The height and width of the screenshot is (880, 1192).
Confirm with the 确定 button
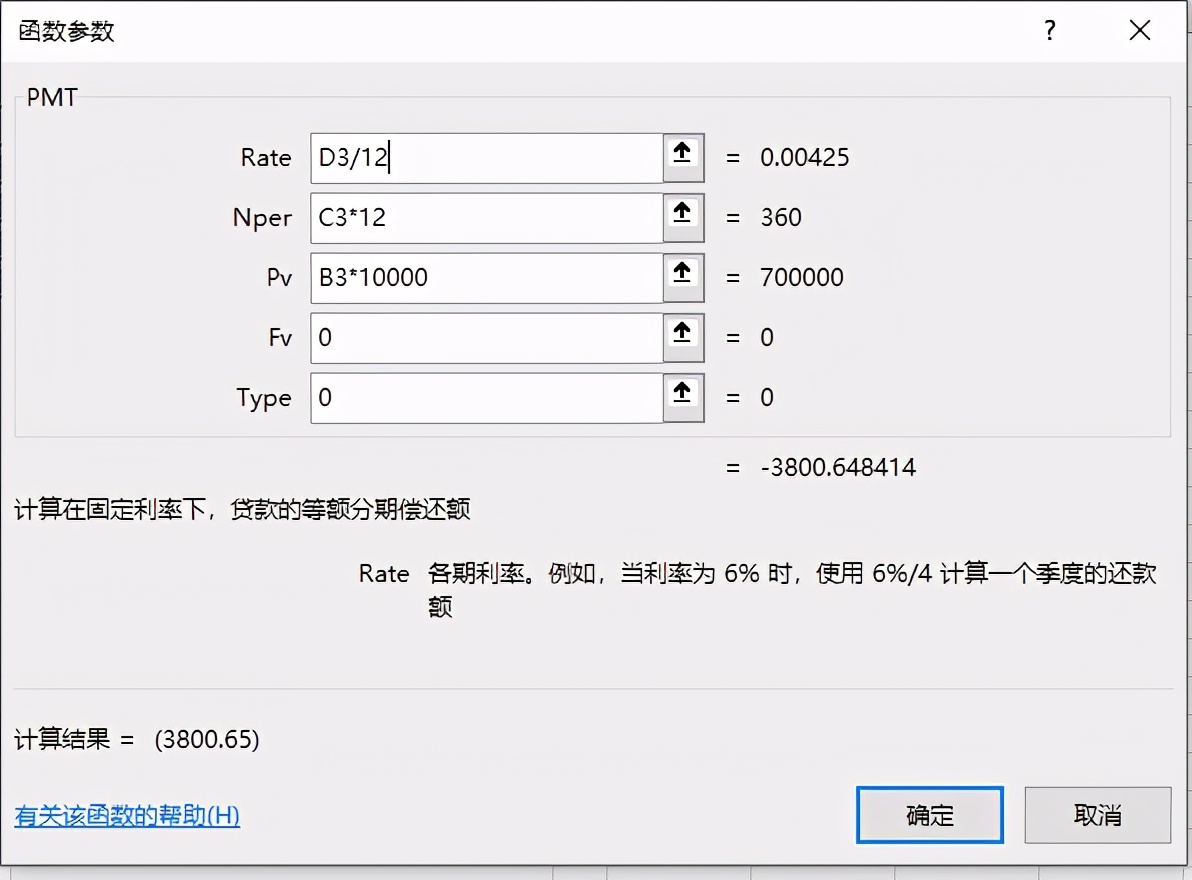click(929, 815)
